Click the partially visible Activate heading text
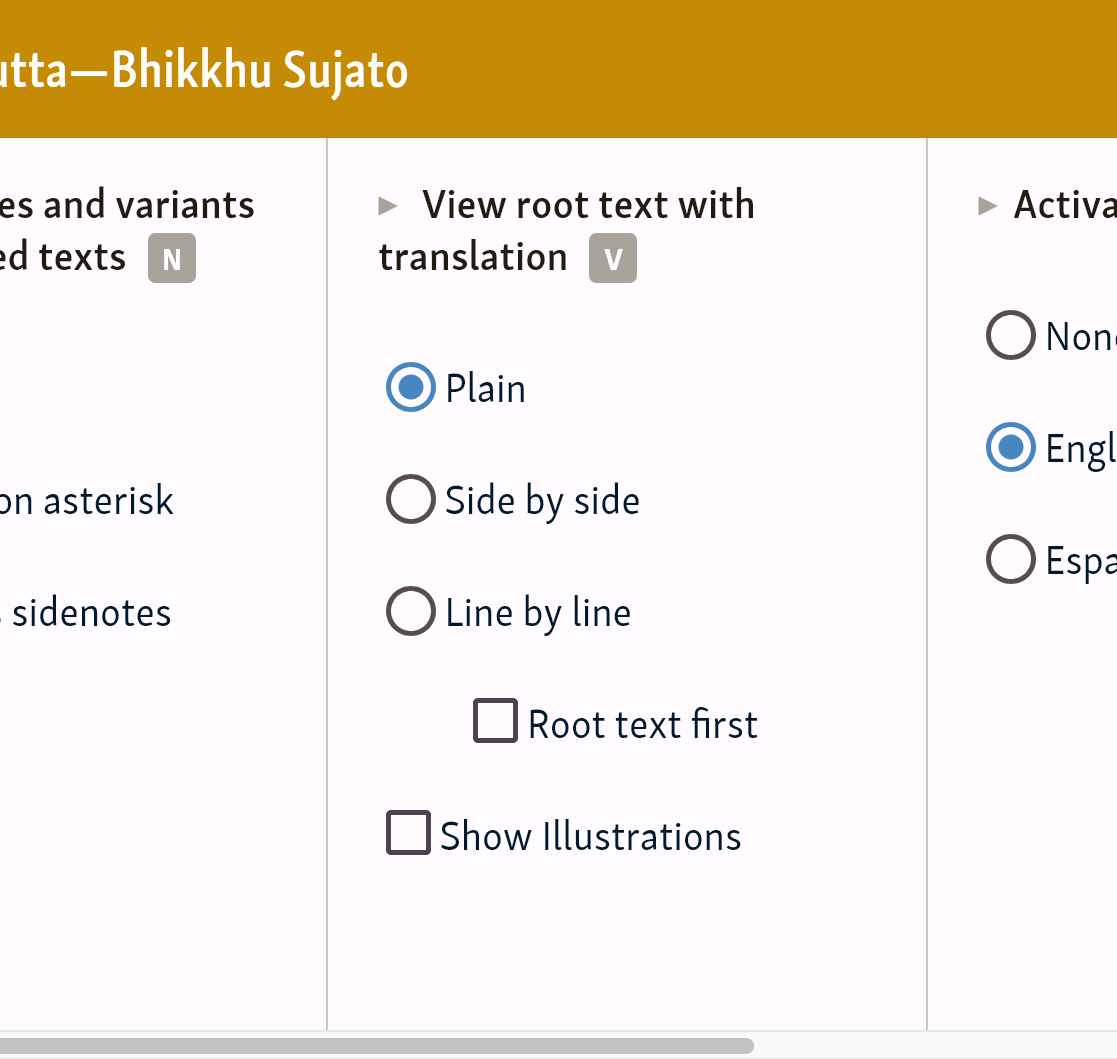The height and width of the screenshot is (1059, 1117). click(1064, 206)
